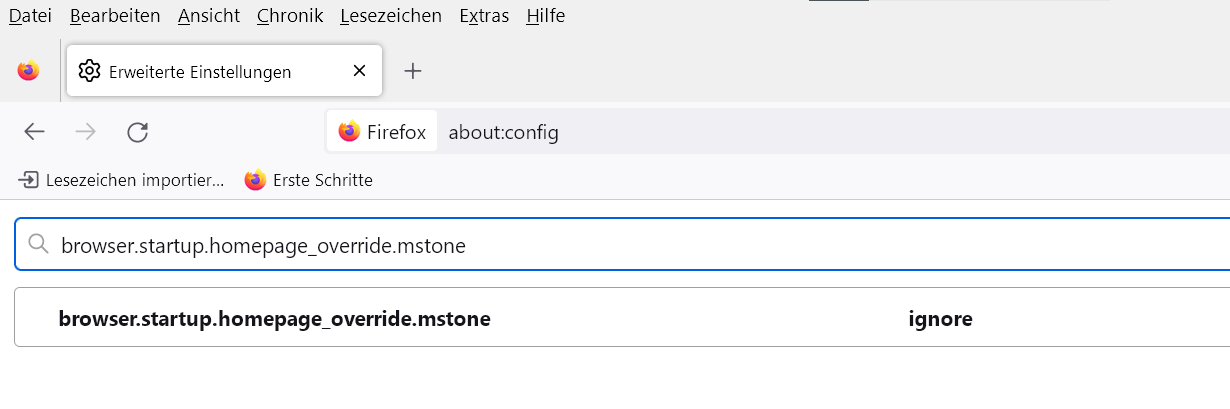Open the Extras menu
The image size is (1230, 409).
coord(484,16)
